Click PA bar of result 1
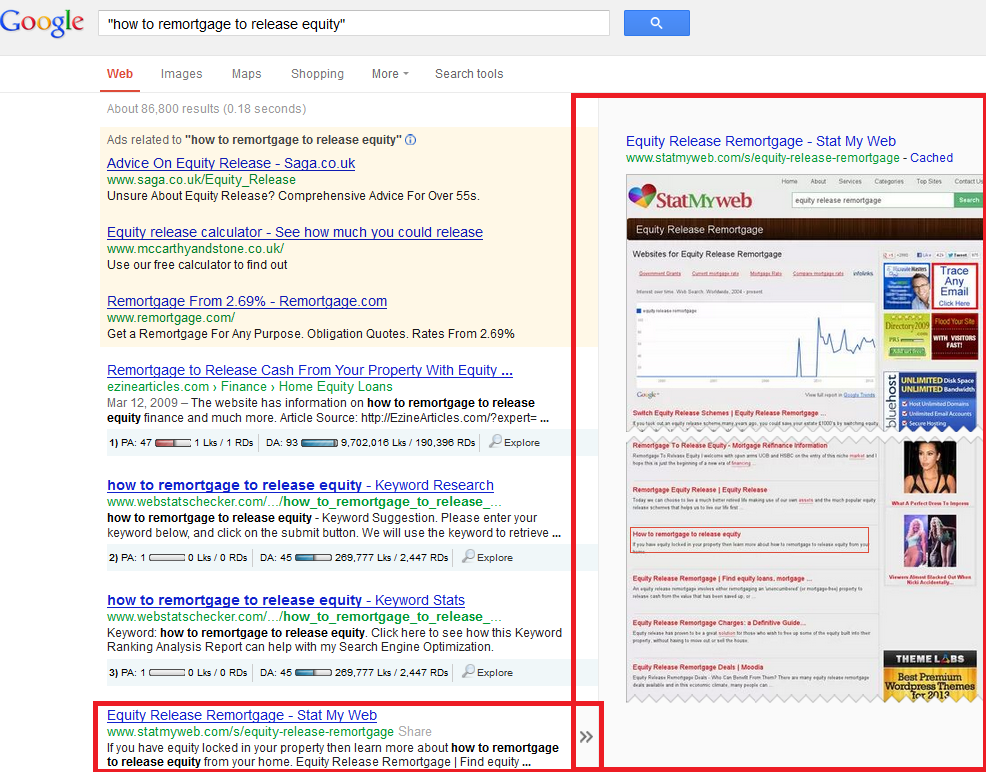The image size is (986, 772). click(173, 443)
